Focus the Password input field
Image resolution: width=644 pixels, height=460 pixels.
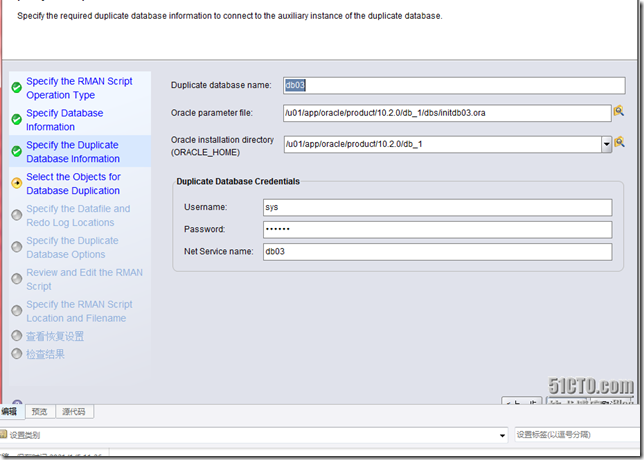point(436,229)
